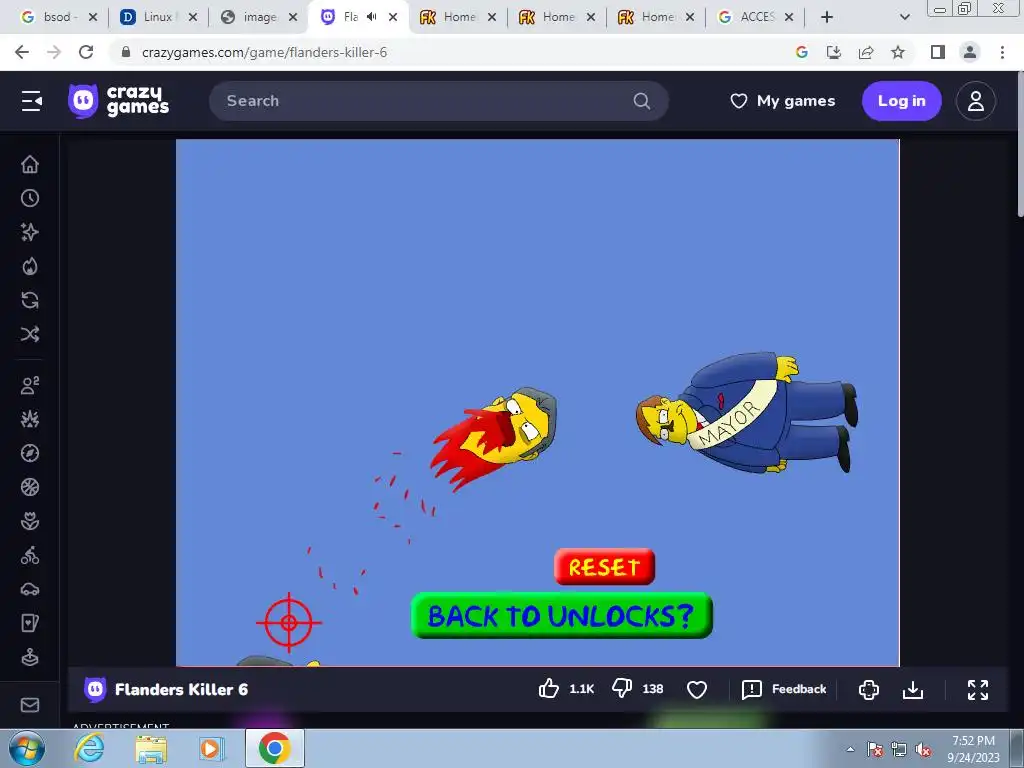The width and height of the screenshot is (1024, 768).
Task: Open Trending flame icon in sidebar
Action: [x=30, y=266]
